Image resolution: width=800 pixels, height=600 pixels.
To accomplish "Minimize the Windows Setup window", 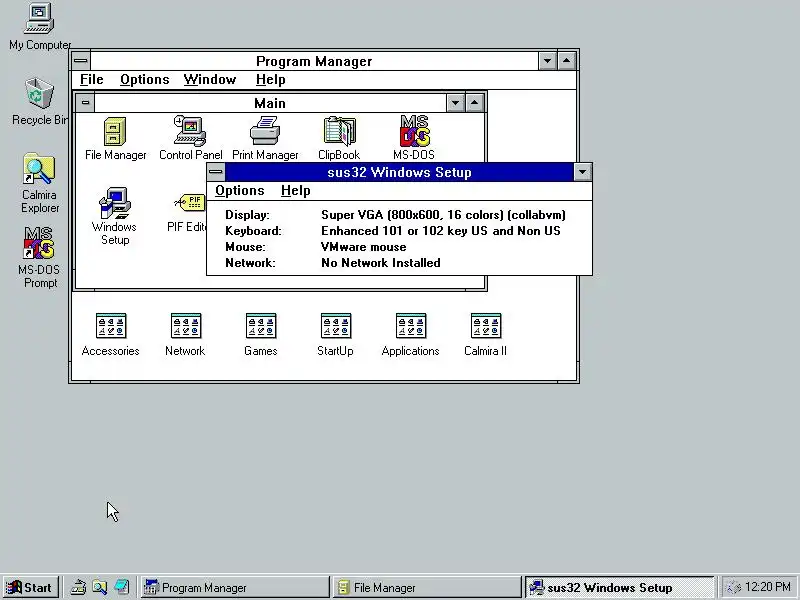I will tap(583, 172).
